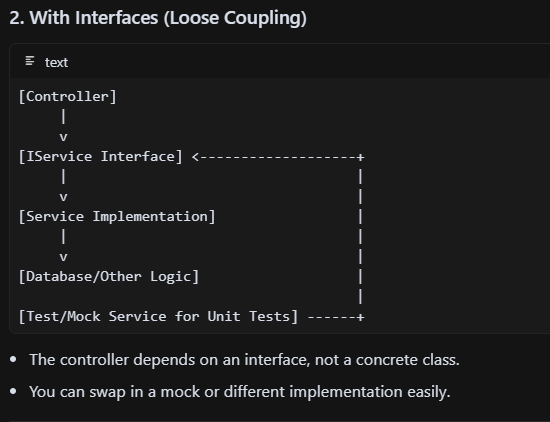This screenshot has height=422, width=550.
Task: Click the bullet dot before 'You can swap'
Action: (x=14, y=391)
